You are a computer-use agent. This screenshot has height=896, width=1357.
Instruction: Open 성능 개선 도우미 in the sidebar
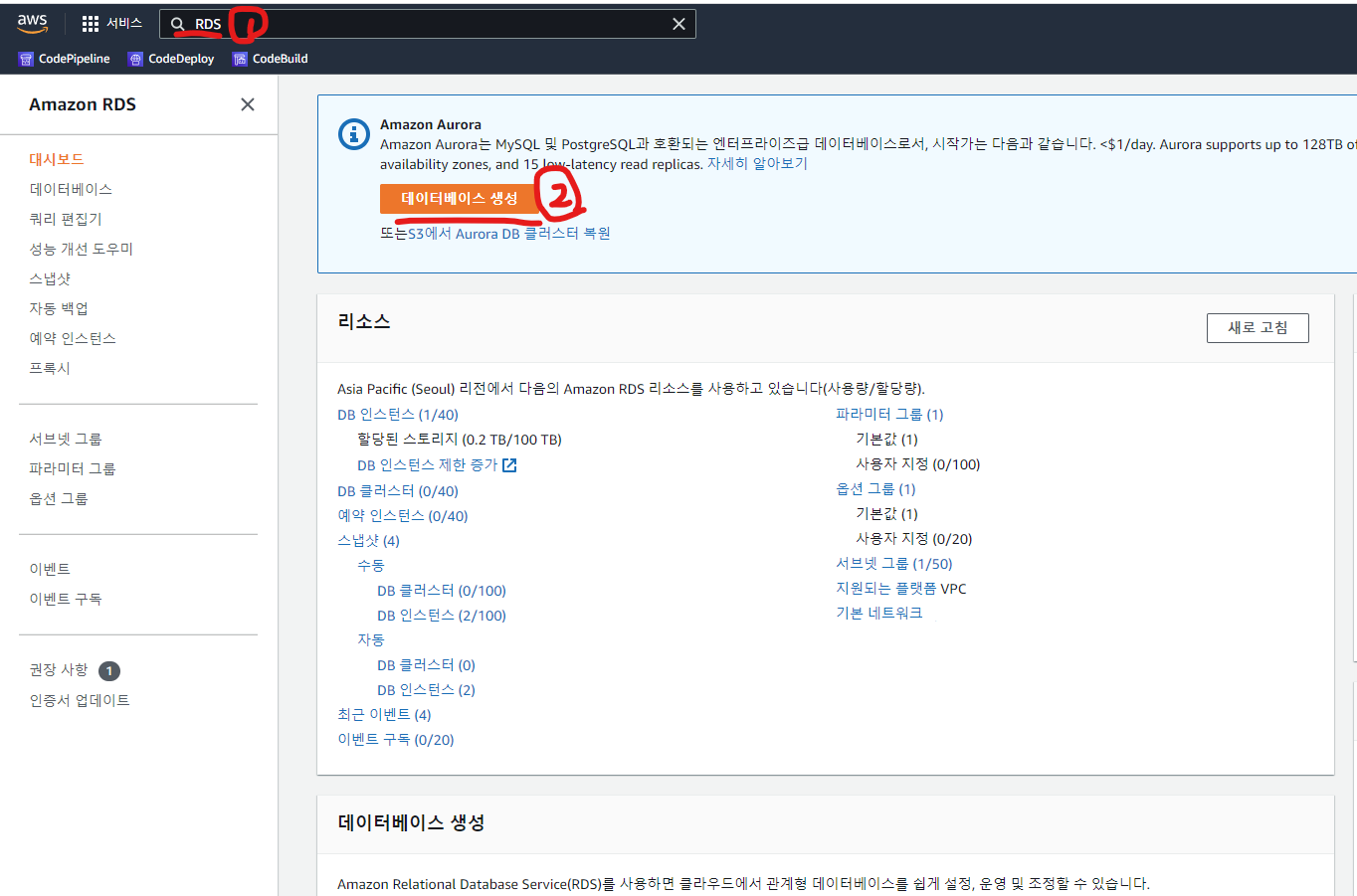point(82,249)
